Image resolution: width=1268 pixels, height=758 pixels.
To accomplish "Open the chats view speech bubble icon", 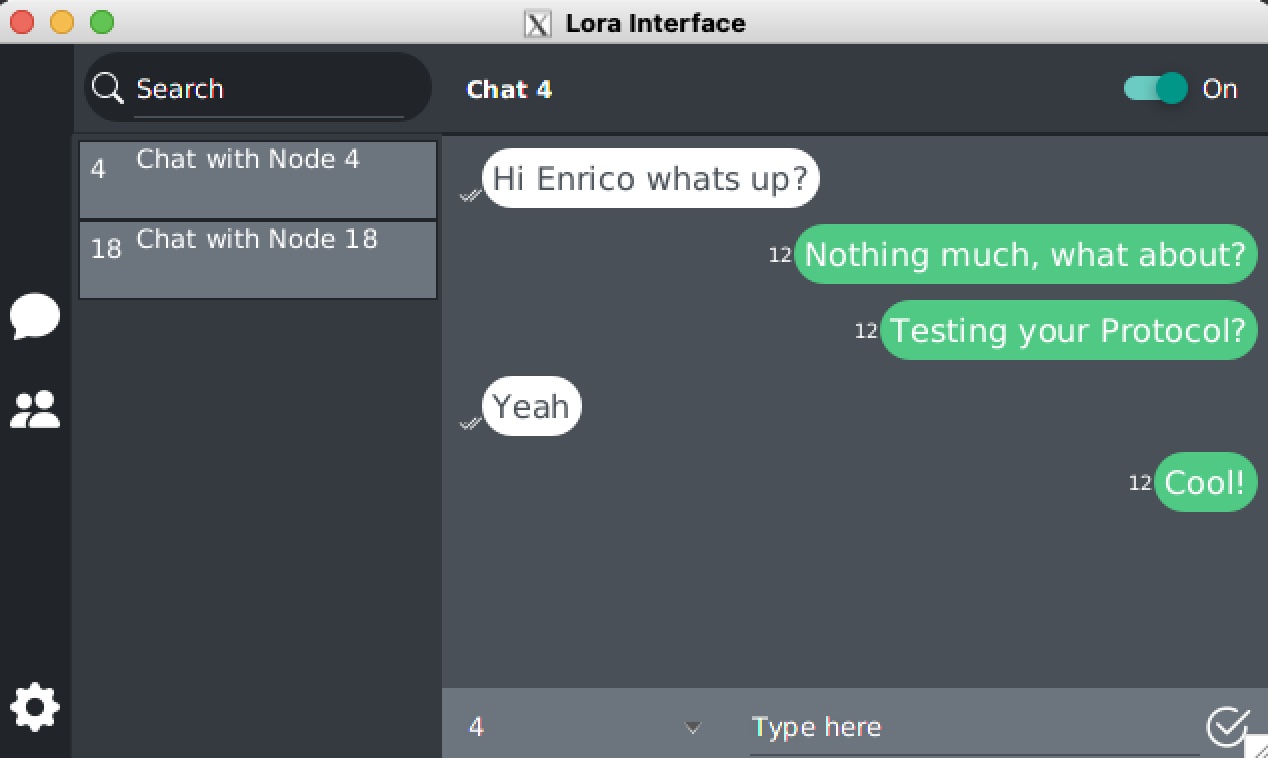I will point(35,317).
